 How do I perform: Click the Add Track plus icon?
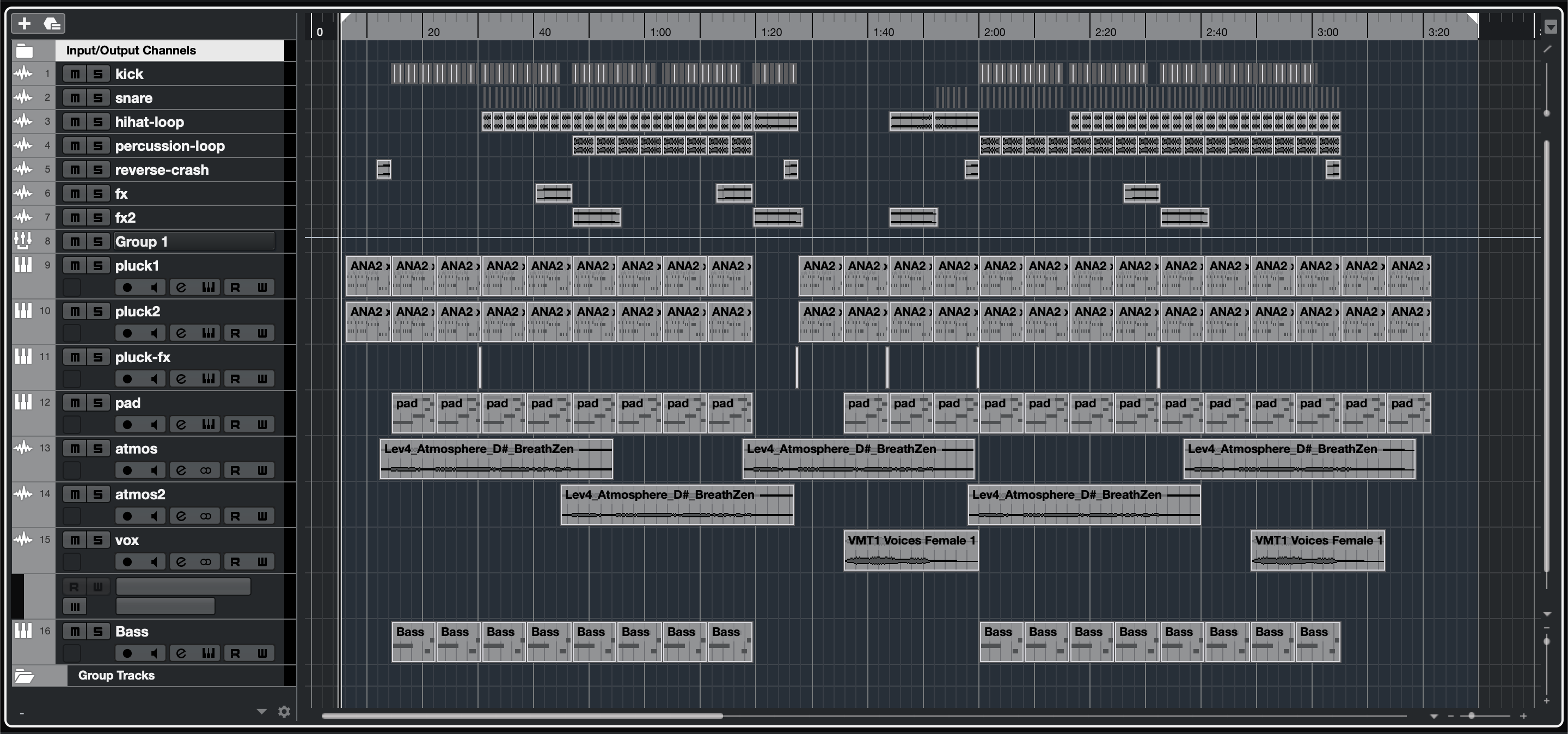click(24, 24)
